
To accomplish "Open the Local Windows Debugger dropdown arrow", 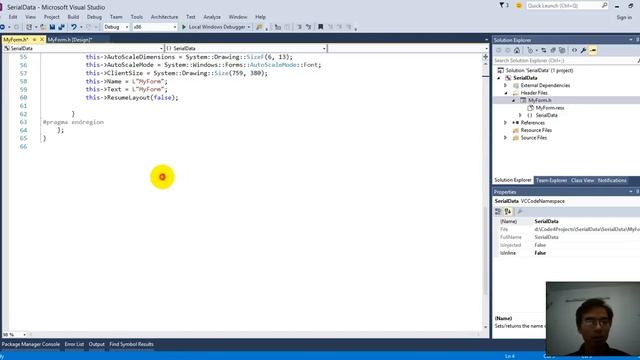I will tap(249, 27).
